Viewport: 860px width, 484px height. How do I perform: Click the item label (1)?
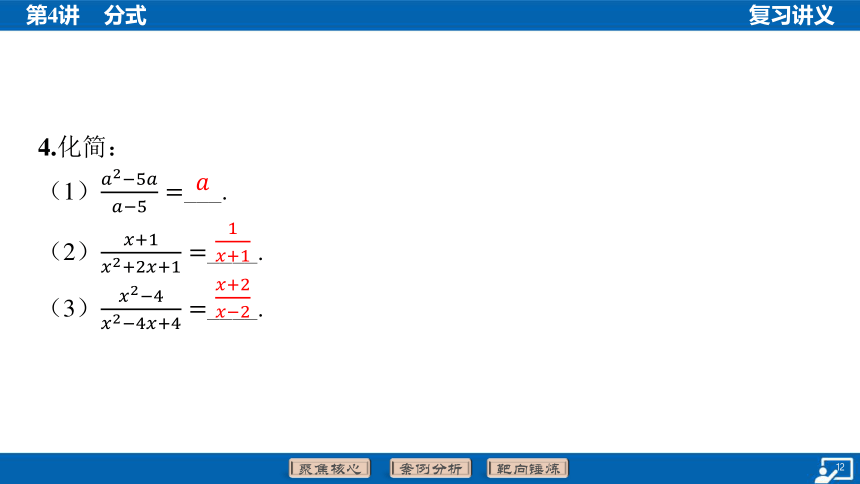[69, 191]
